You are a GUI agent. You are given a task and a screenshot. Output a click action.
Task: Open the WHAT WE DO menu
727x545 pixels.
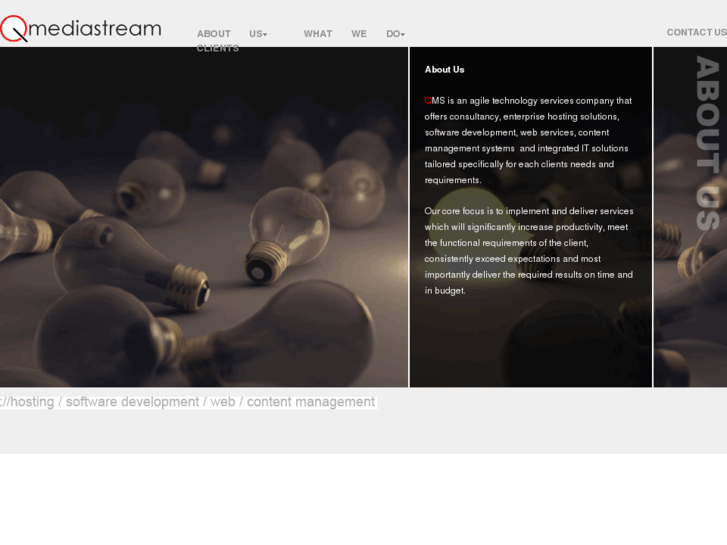click(354, 34)
